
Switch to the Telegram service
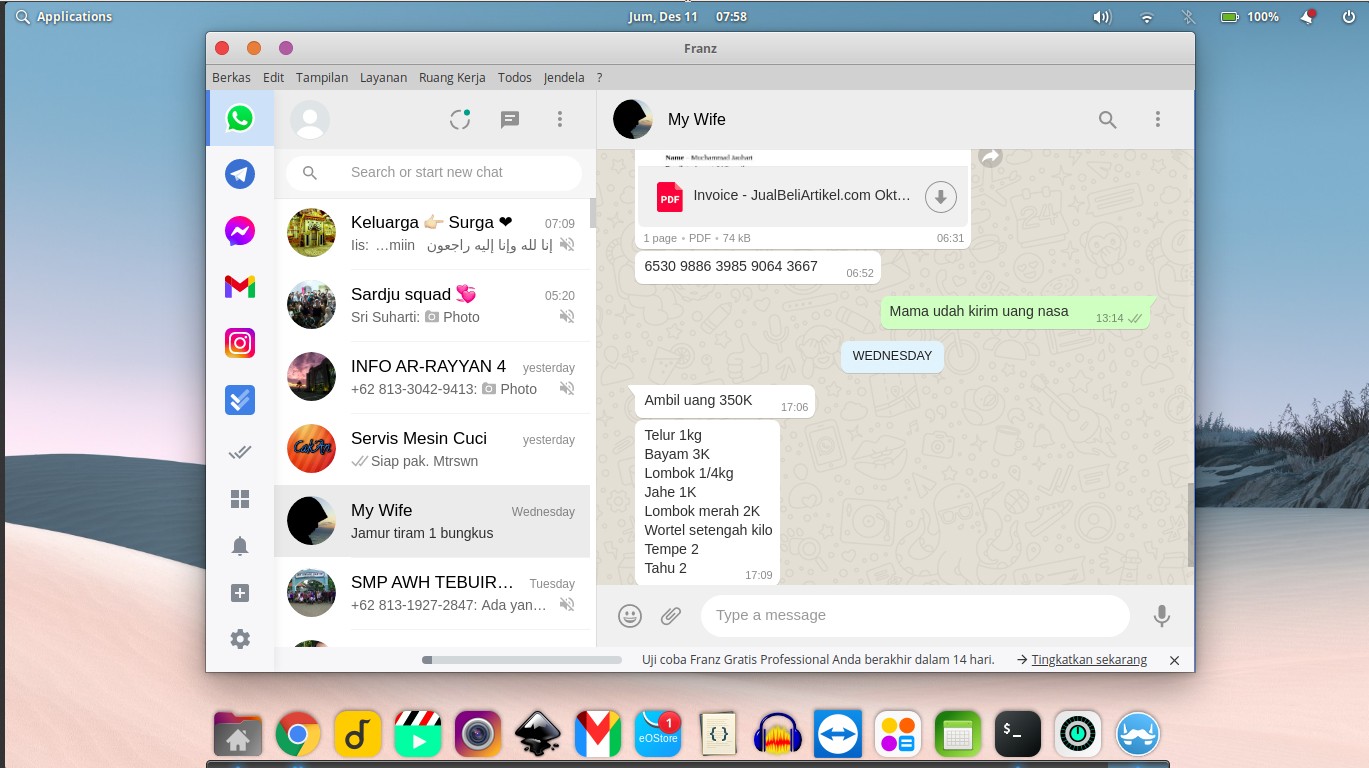pos(240,174)
